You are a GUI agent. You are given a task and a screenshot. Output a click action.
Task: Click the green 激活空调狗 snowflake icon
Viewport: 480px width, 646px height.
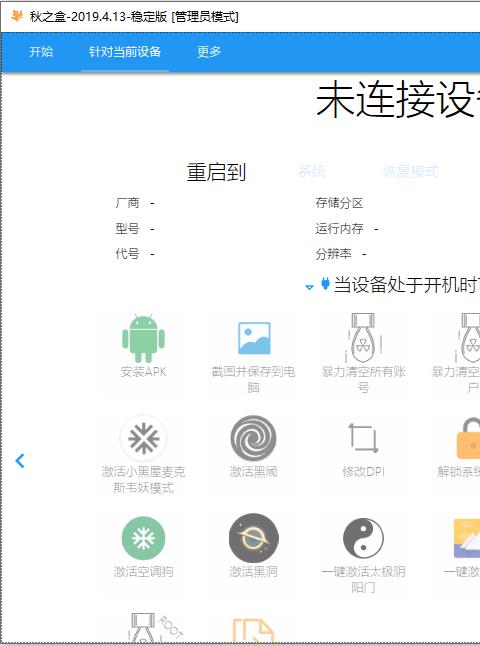point(143,538)
